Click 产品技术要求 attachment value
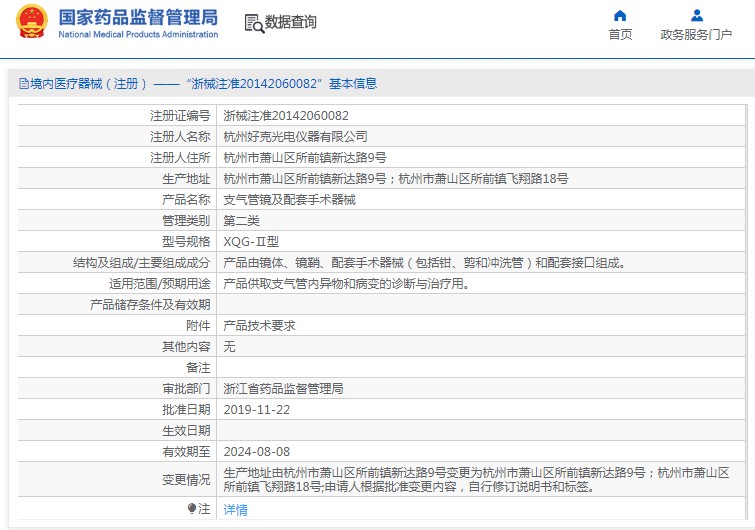The width and height of the screenshot is (755, 530). 260,326
